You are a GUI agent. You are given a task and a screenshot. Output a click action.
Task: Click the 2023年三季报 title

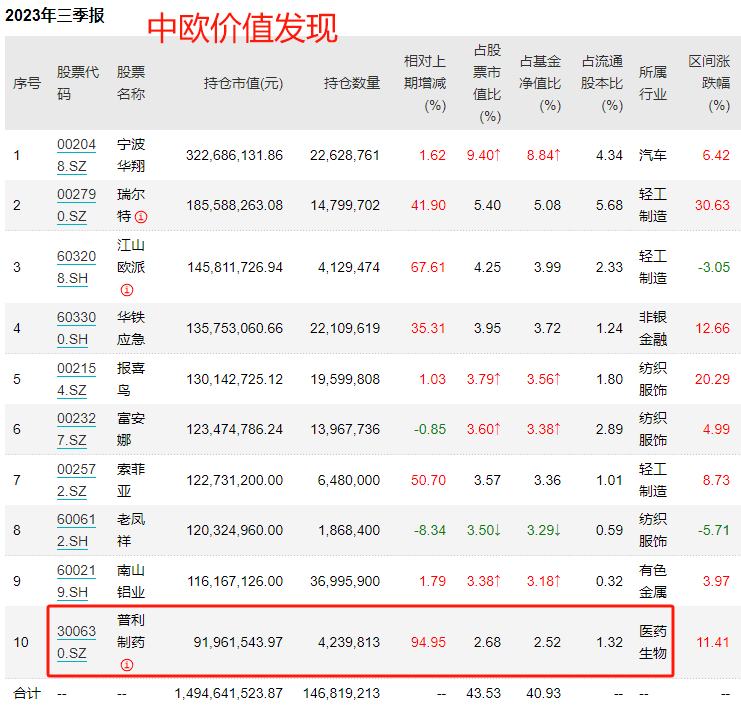tap(54, 15)
